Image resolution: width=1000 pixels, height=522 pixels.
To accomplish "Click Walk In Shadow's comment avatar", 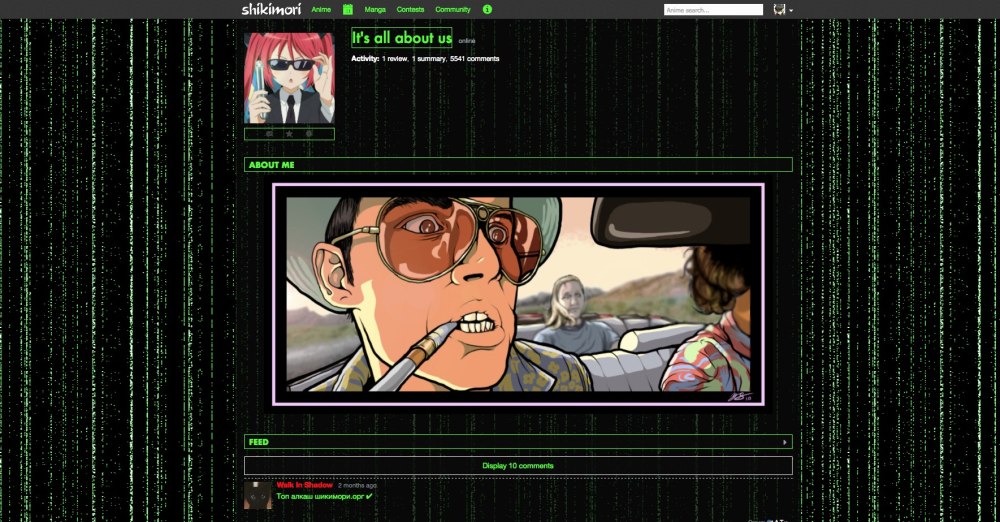I will click(x=258, y=494).
